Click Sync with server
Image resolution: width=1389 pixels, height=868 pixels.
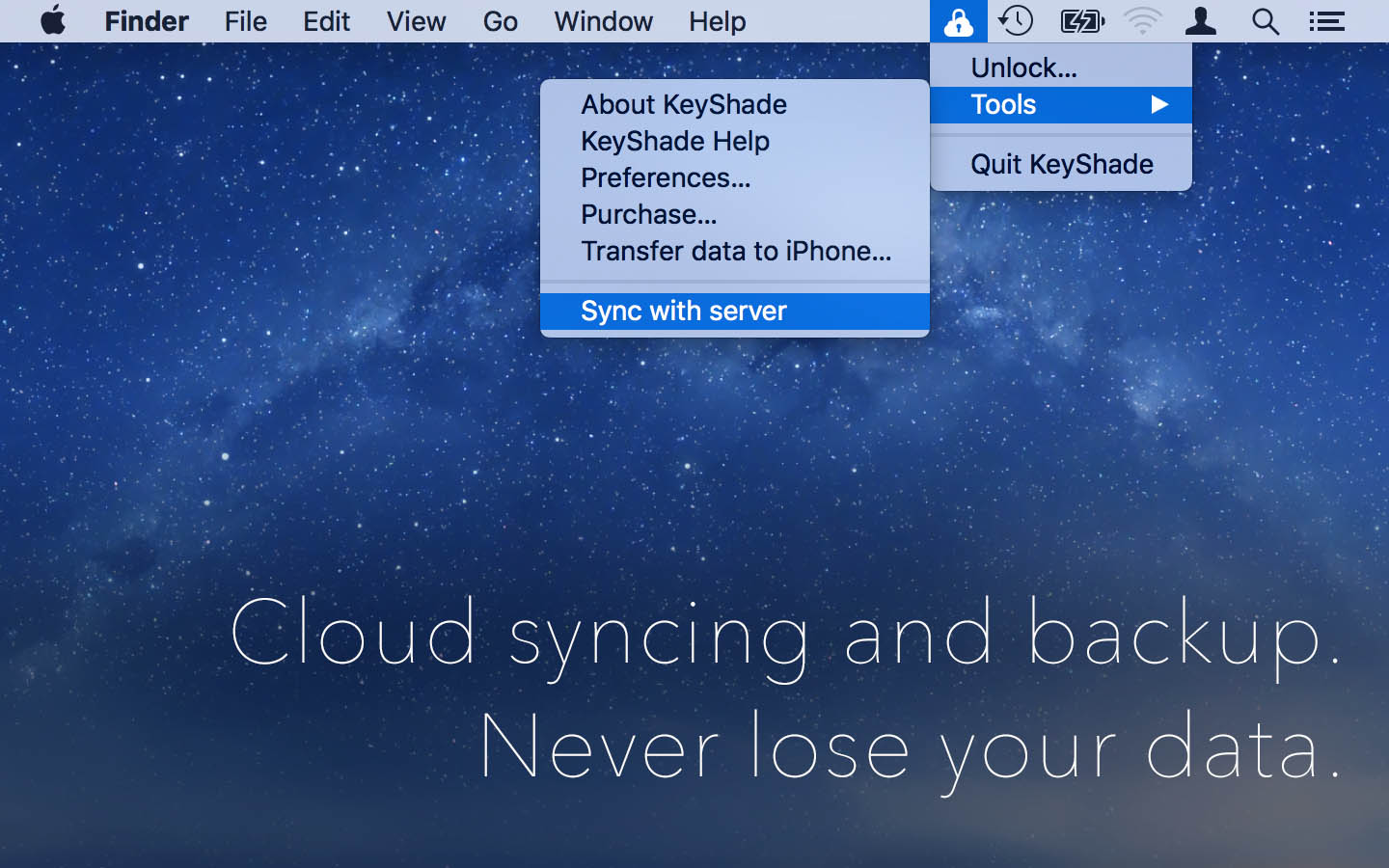[735, 311]
